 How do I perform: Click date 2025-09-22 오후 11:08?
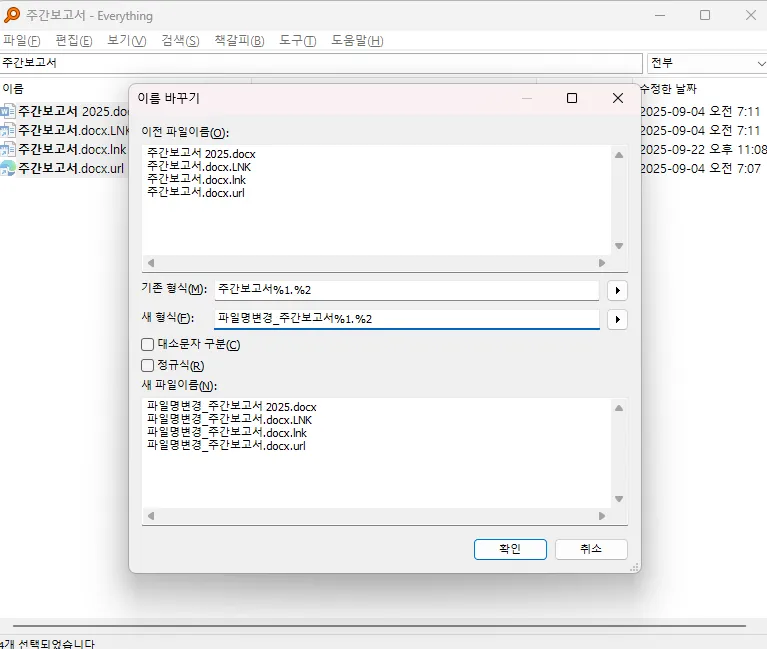click(703, 149)
